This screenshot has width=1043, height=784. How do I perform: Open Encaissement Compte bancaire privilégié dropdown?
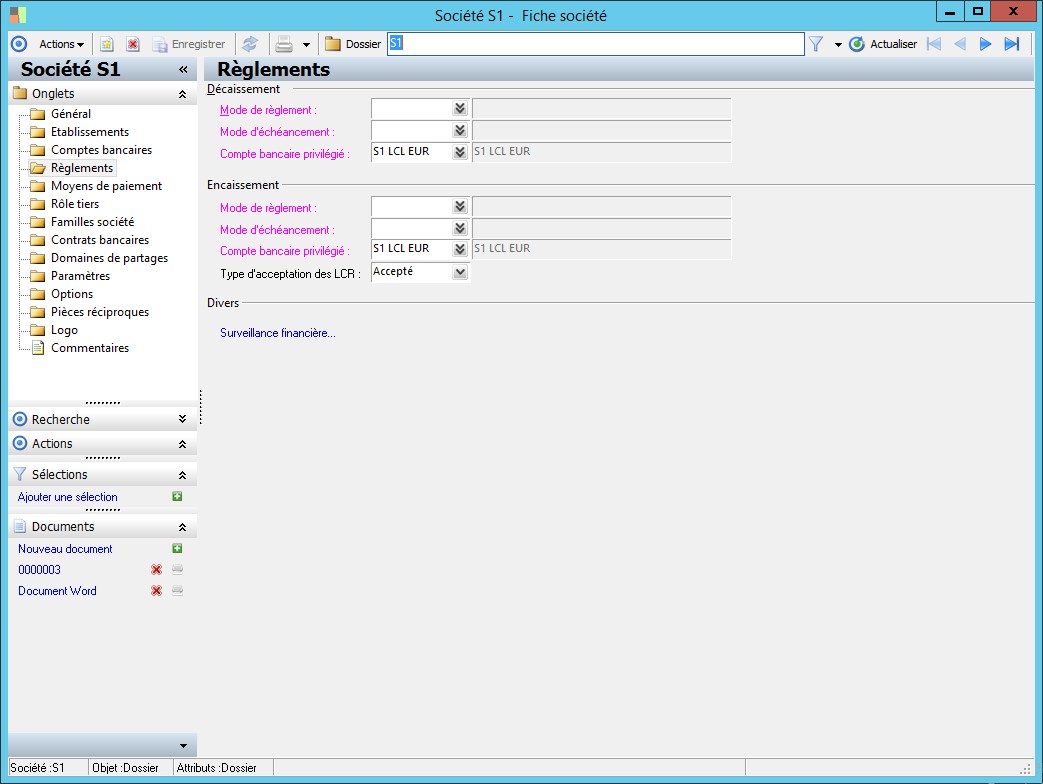coord(460,250)
